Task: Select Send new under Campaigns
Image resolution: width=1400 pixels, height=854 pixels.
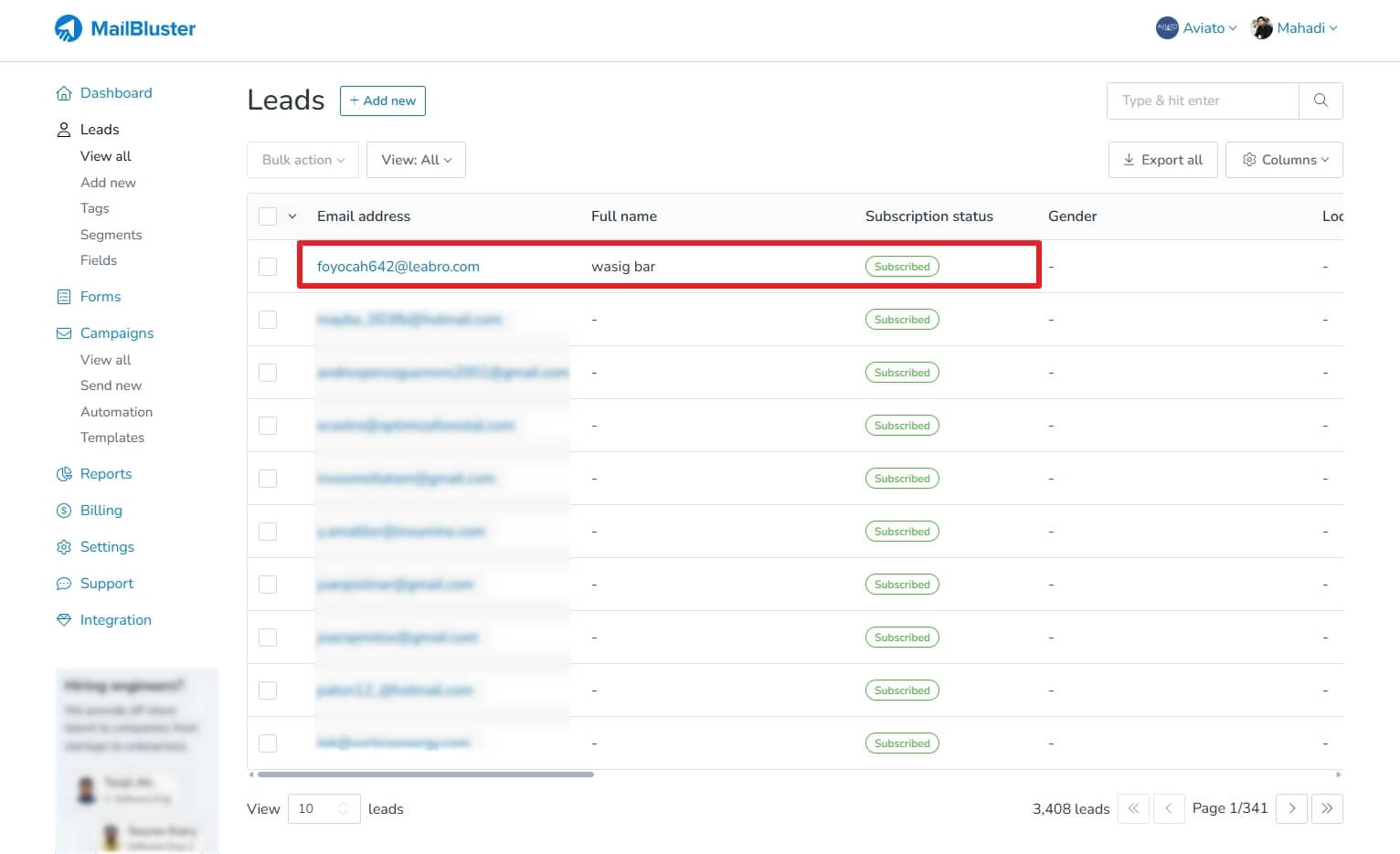Action: point(111,385)
